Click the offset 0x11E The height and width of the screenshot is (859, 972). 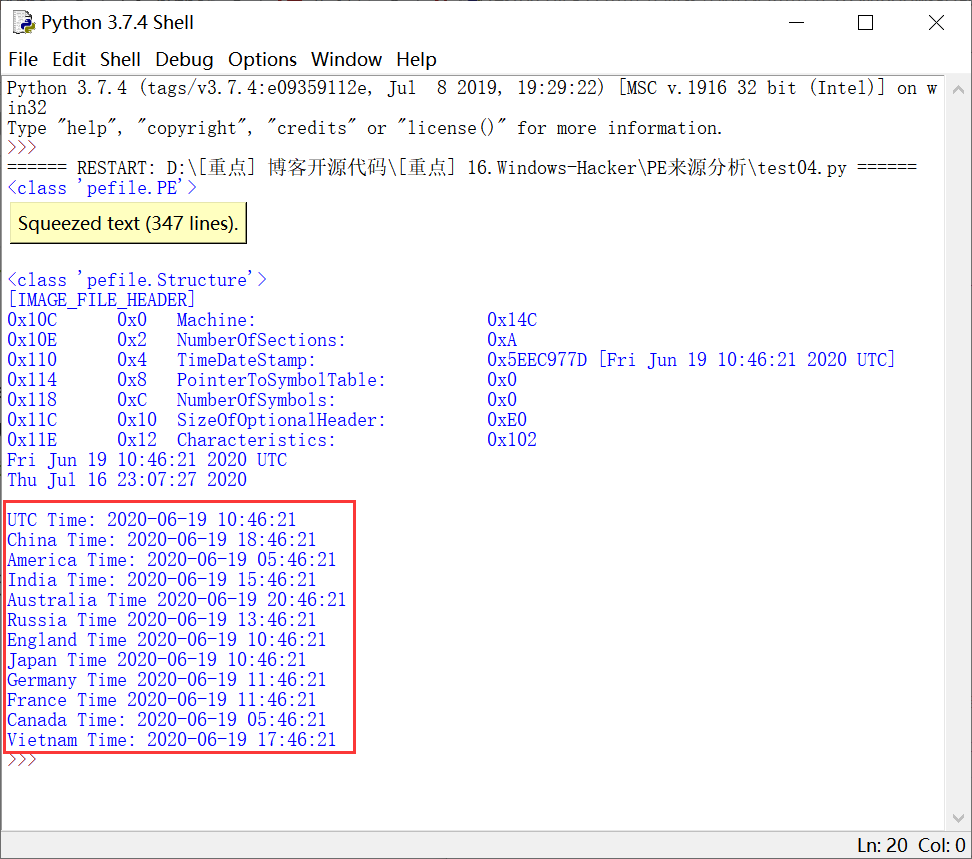(x=32, y=439)
